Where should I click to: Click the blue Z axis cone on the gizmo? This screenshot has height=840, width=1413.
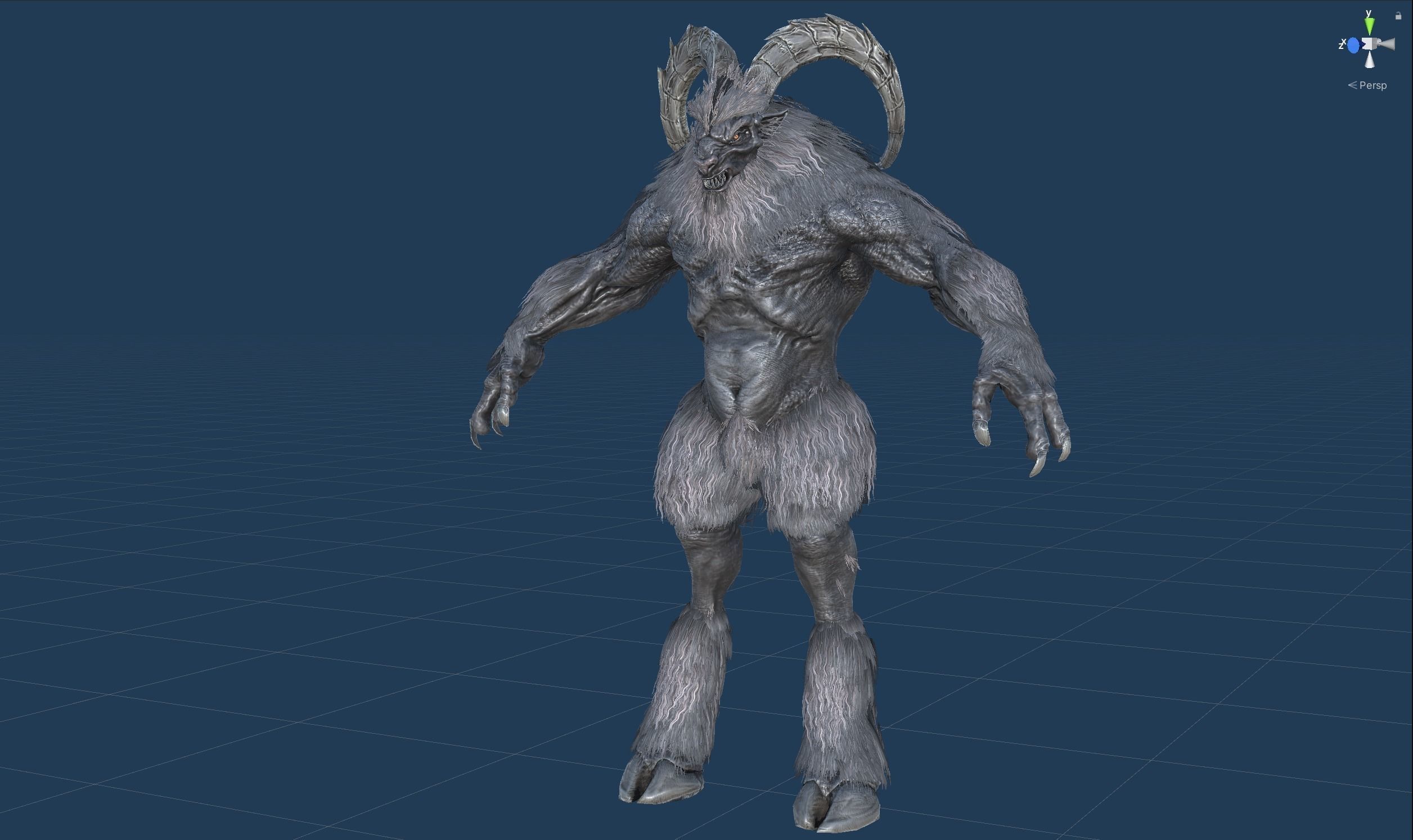tap(1354, 46)
